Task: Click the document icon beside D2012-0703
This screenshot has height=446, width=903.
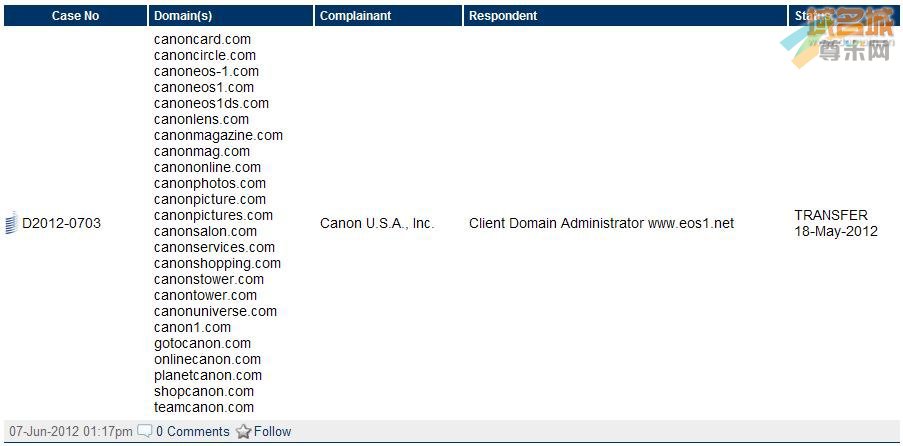Action: pos(11,223)
